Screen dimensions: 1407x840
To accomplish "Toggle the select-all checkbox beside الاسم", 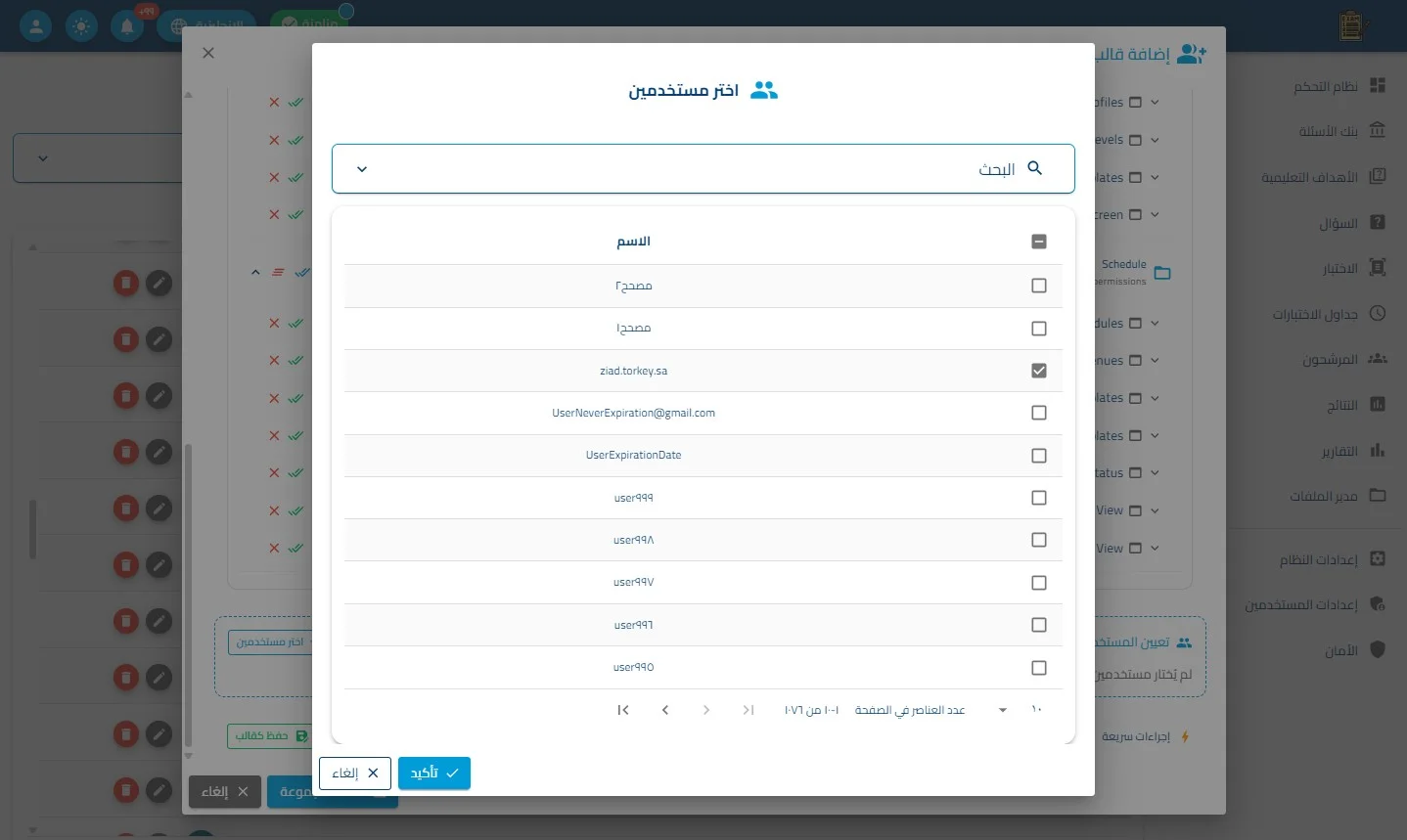I will click(x=1039, y=242).
